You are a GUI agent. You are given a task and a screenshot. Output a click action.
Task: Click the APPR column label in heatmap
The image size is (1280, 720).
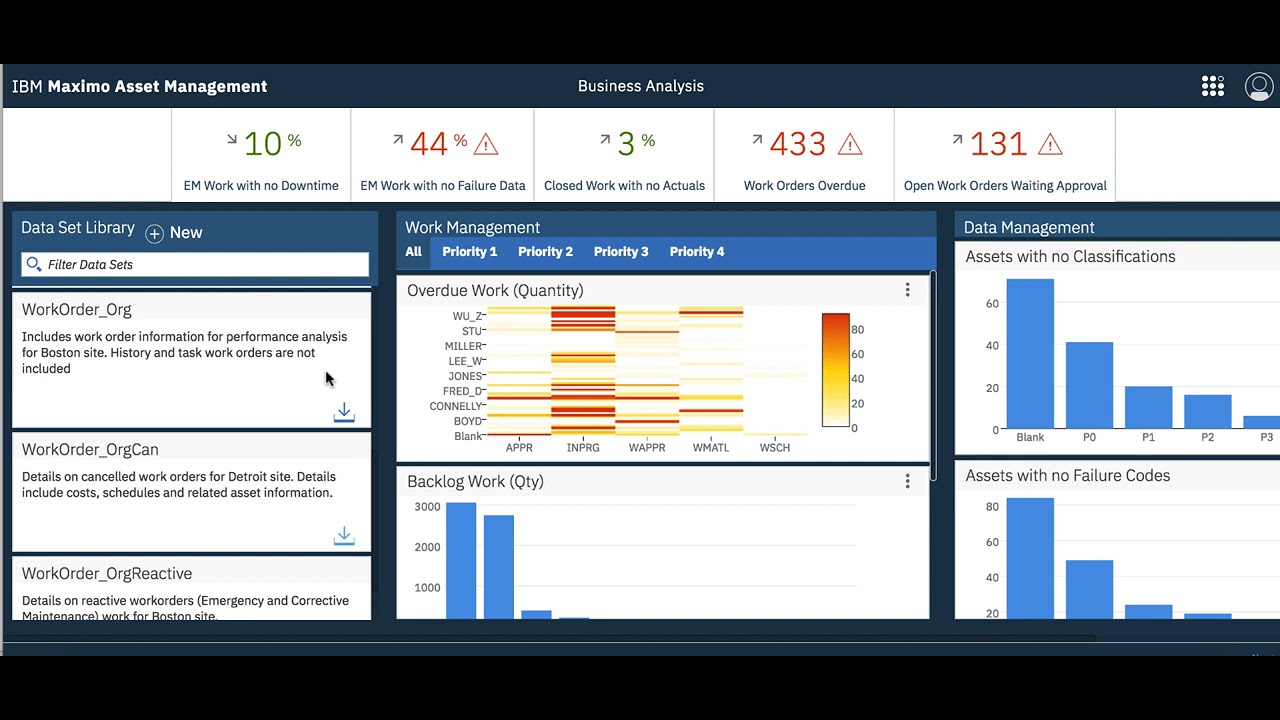pos(519,447)
